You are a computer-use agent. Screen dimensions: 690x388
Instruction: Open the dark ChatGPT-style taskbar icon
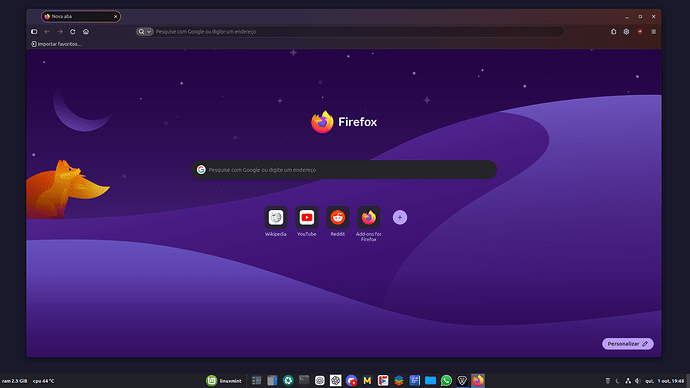(x=319, y=381)
